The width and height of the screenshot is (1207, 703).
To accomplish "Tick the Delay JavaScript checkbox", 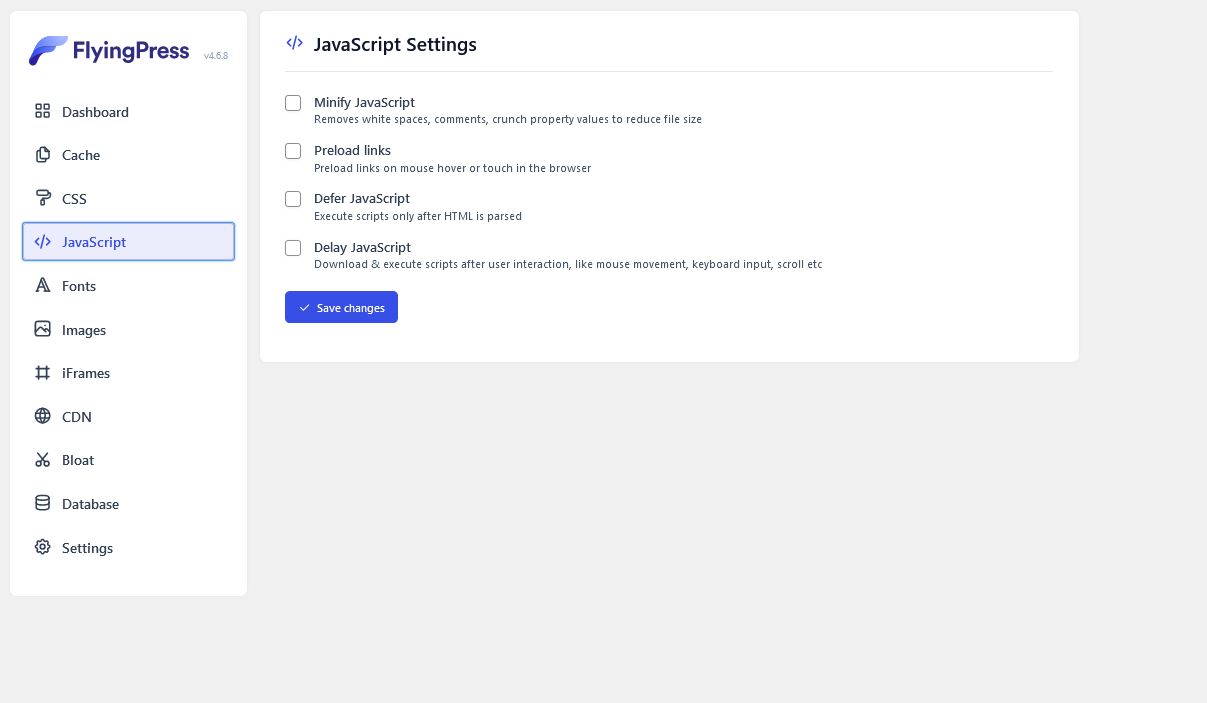I will pyautogui.click(x=293, y=248).
